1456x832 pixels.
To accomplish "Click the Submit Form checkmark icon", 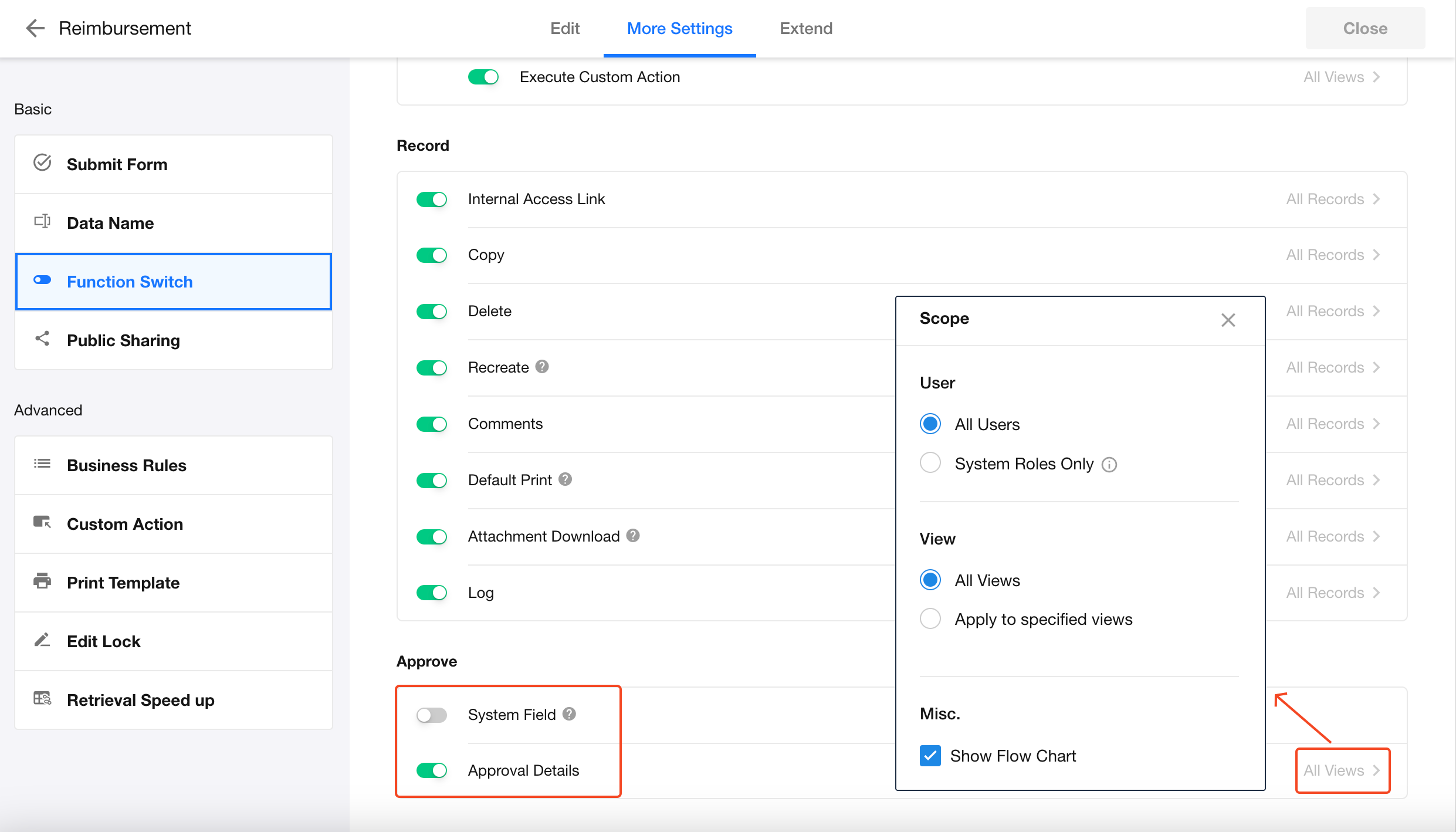I will click(x=42, y=163).
